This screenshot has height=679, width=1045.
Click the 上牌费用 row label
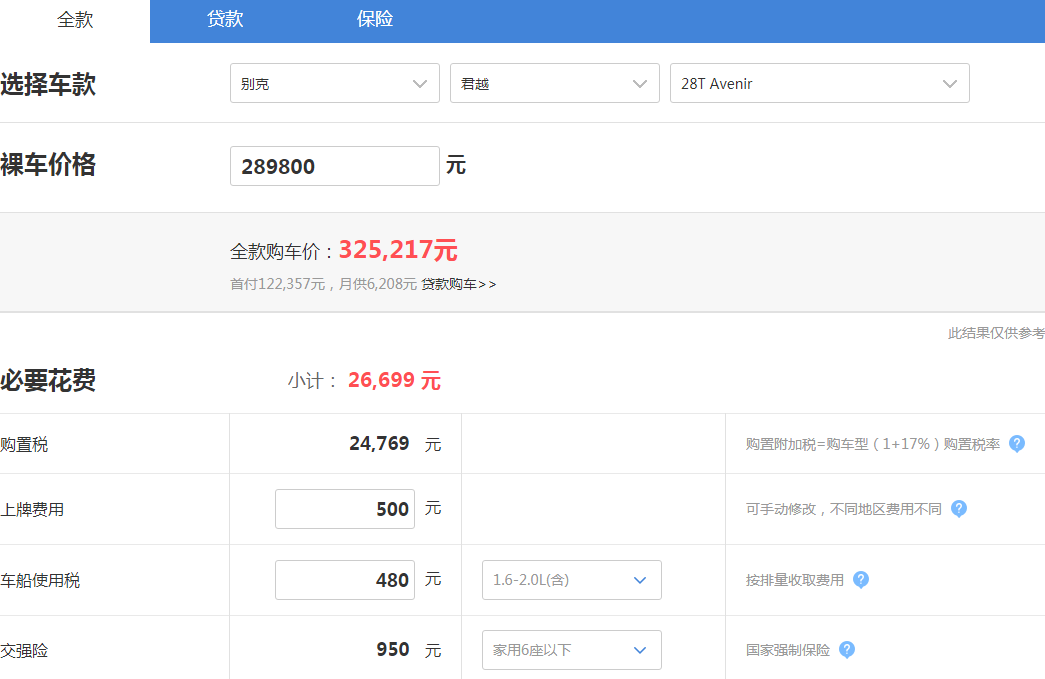tap(32, 510)
